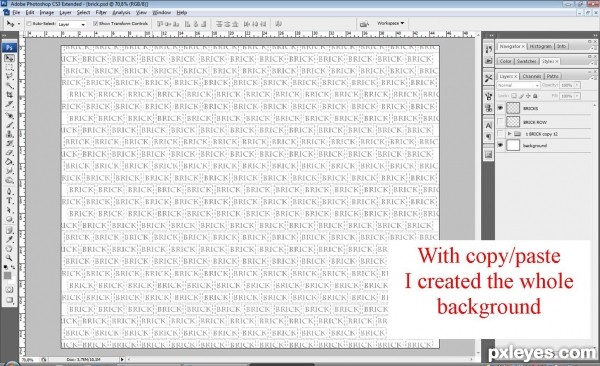The width and height of the screenshot is (600, 366).
Task: Open the Tool Presets dock icon
Action: 488,78
